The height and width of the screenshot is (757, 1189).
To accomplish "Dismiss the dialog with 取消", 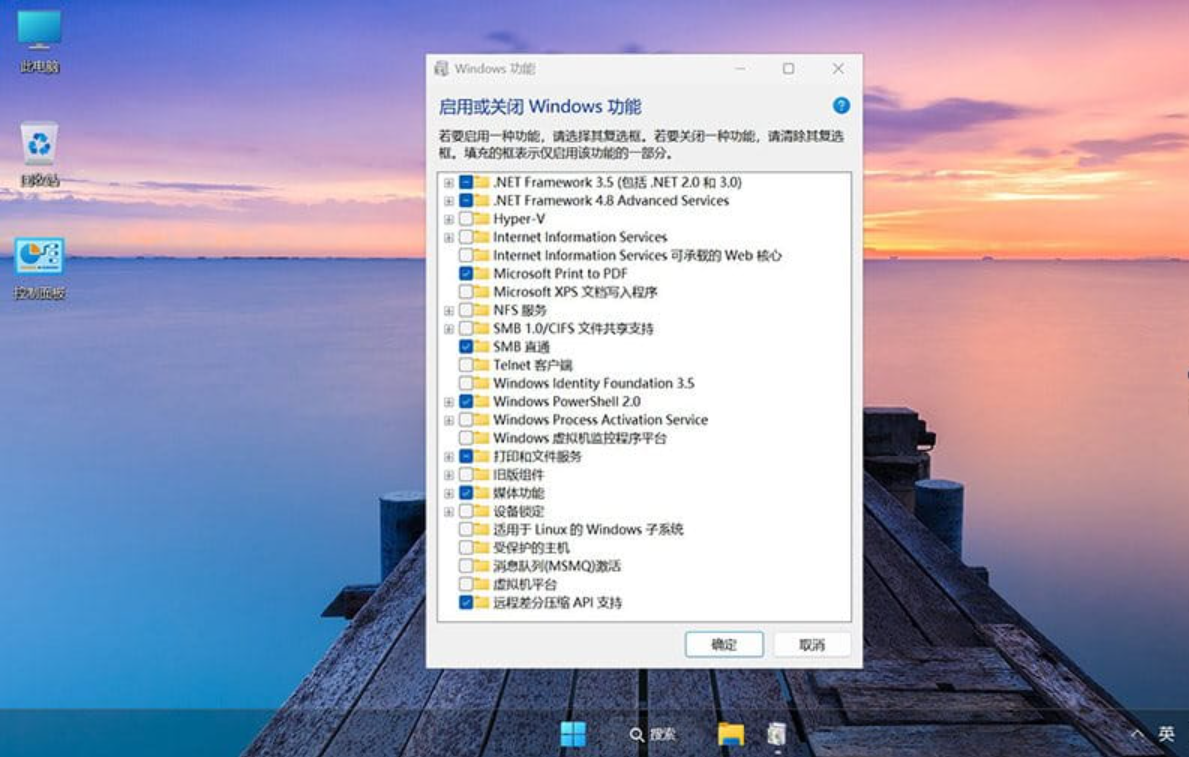I will [x=811, y=645].
